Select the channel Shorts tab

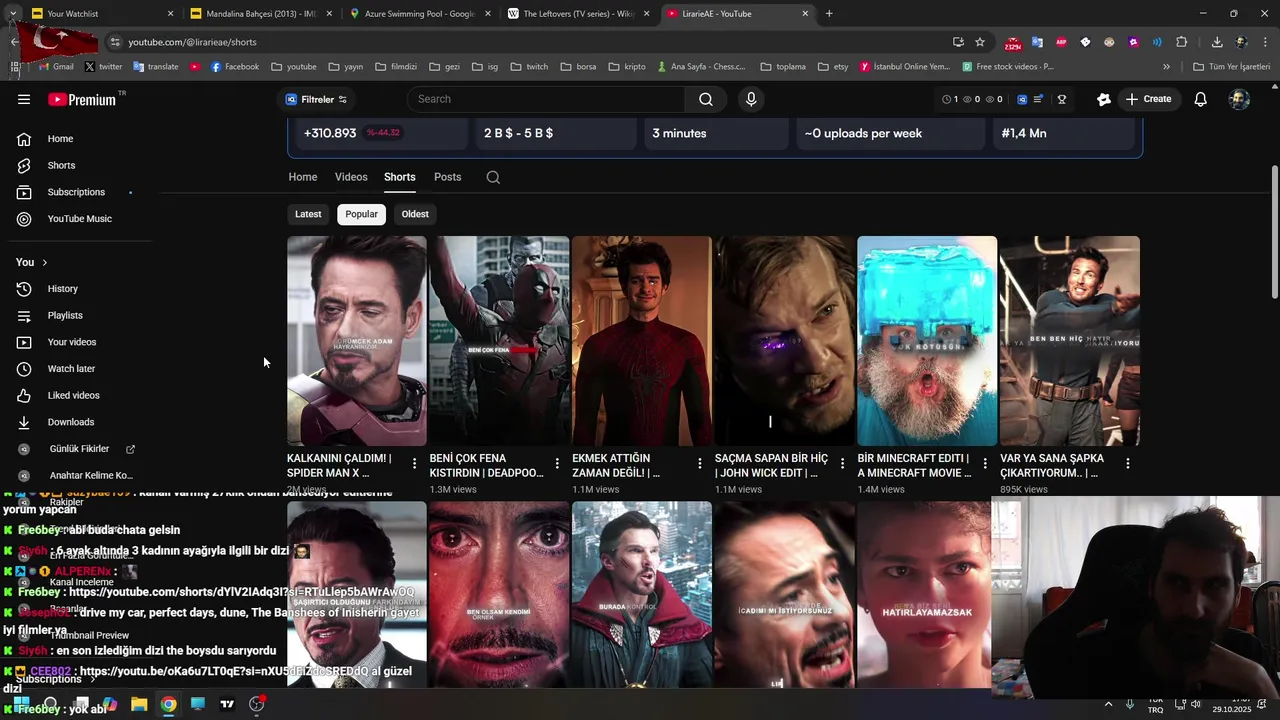399,177
